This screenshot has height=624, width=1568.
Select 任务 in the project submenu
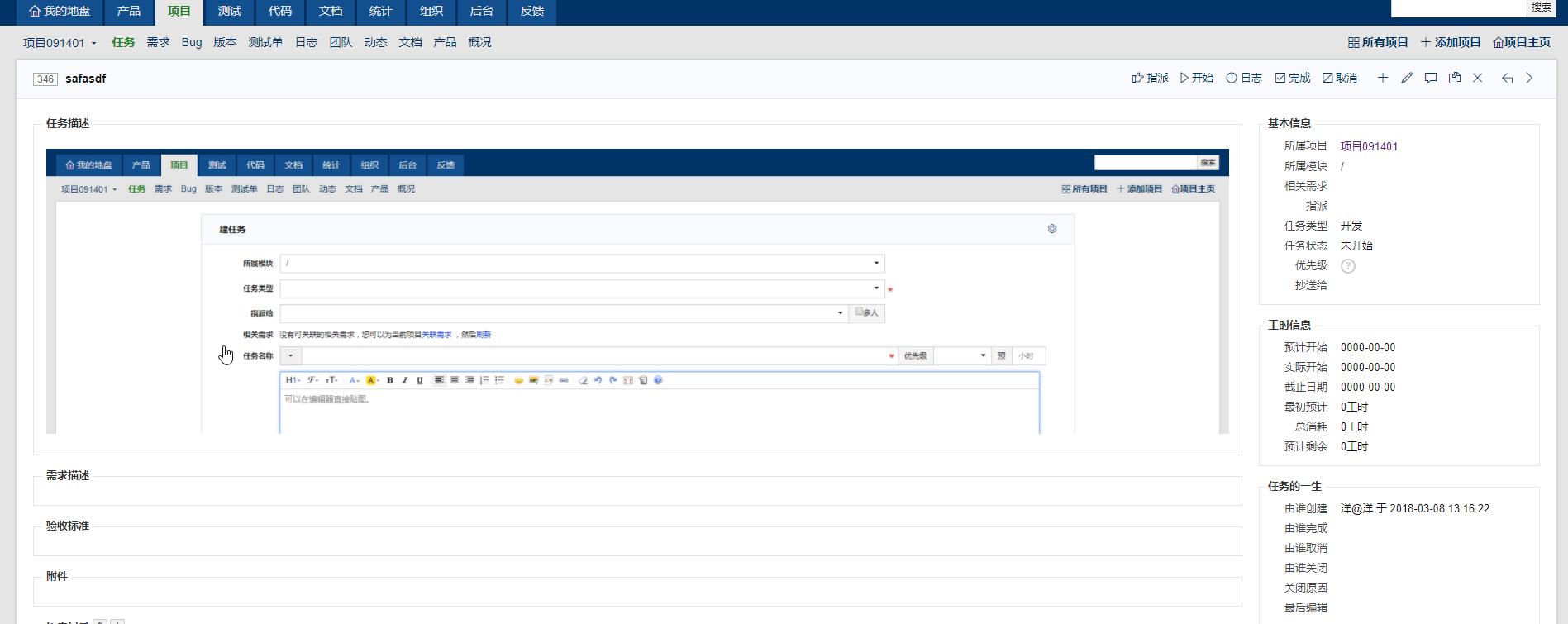point(123,43)
